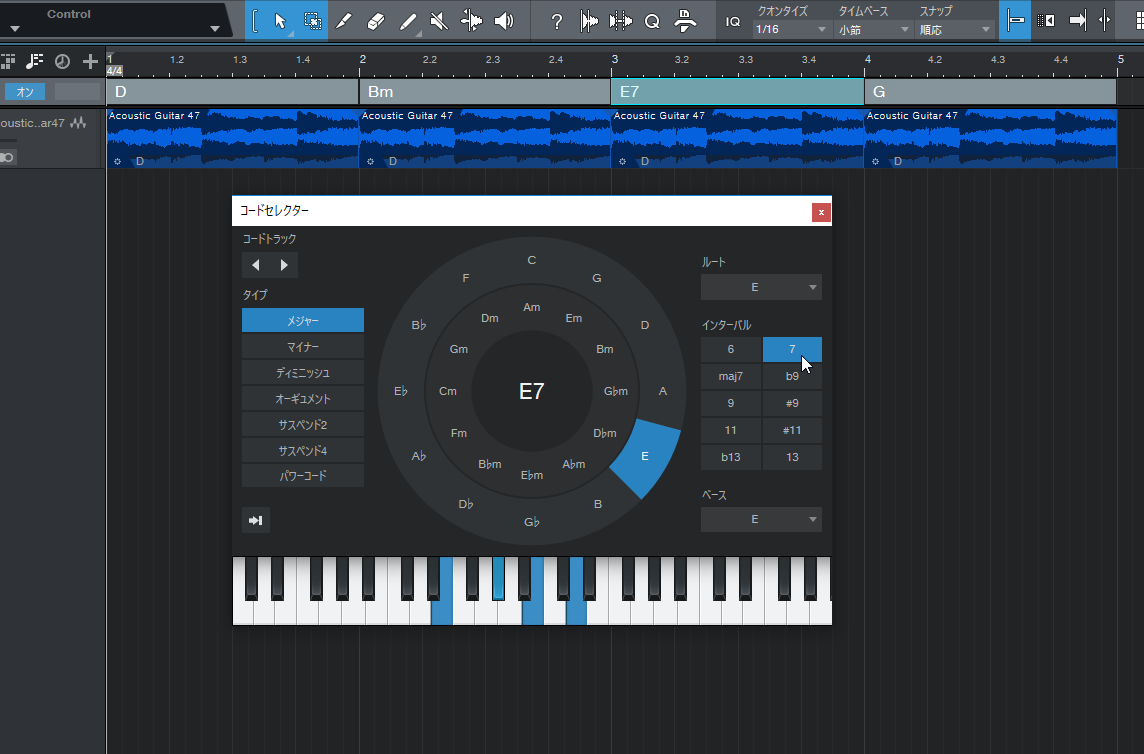Viewport: 1144px width, 754px height.
Task: Toggle cursor follows edit position icon
Action: [1105, 20]
